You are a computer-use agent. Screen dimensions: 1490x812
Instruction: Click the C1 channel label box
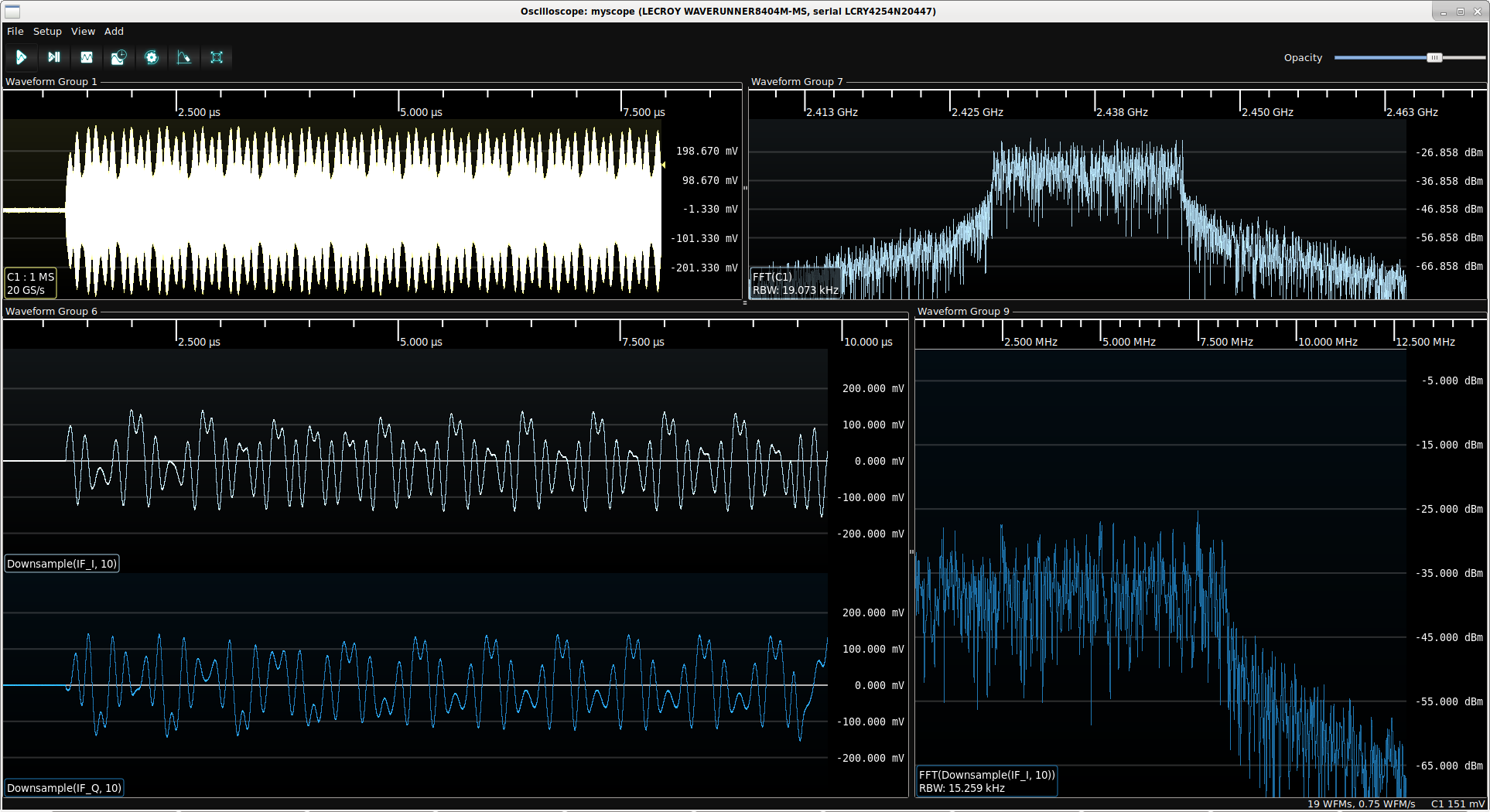click(x=30, y=283)
